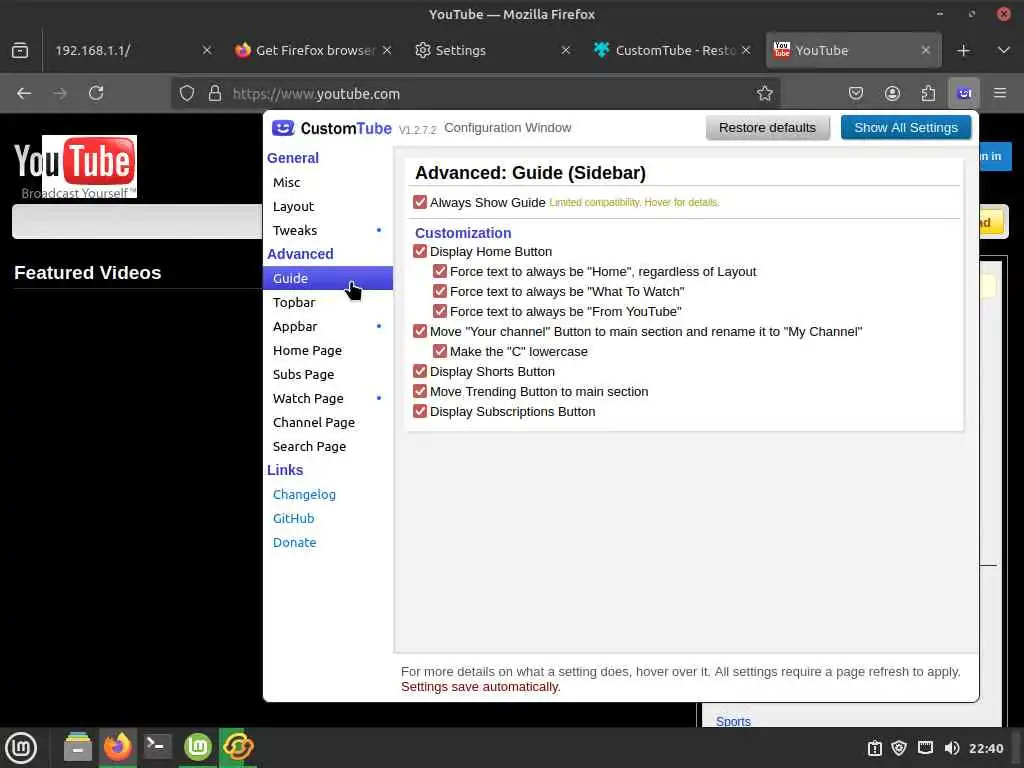Click the Show All Settings button

[x=906, y=128]
